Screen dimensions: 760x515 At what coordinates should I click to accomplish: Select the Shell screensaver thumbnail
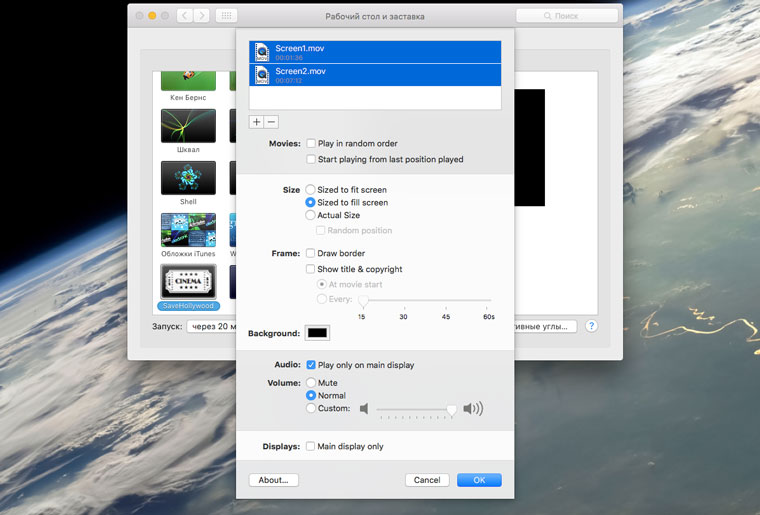(188, 178)
